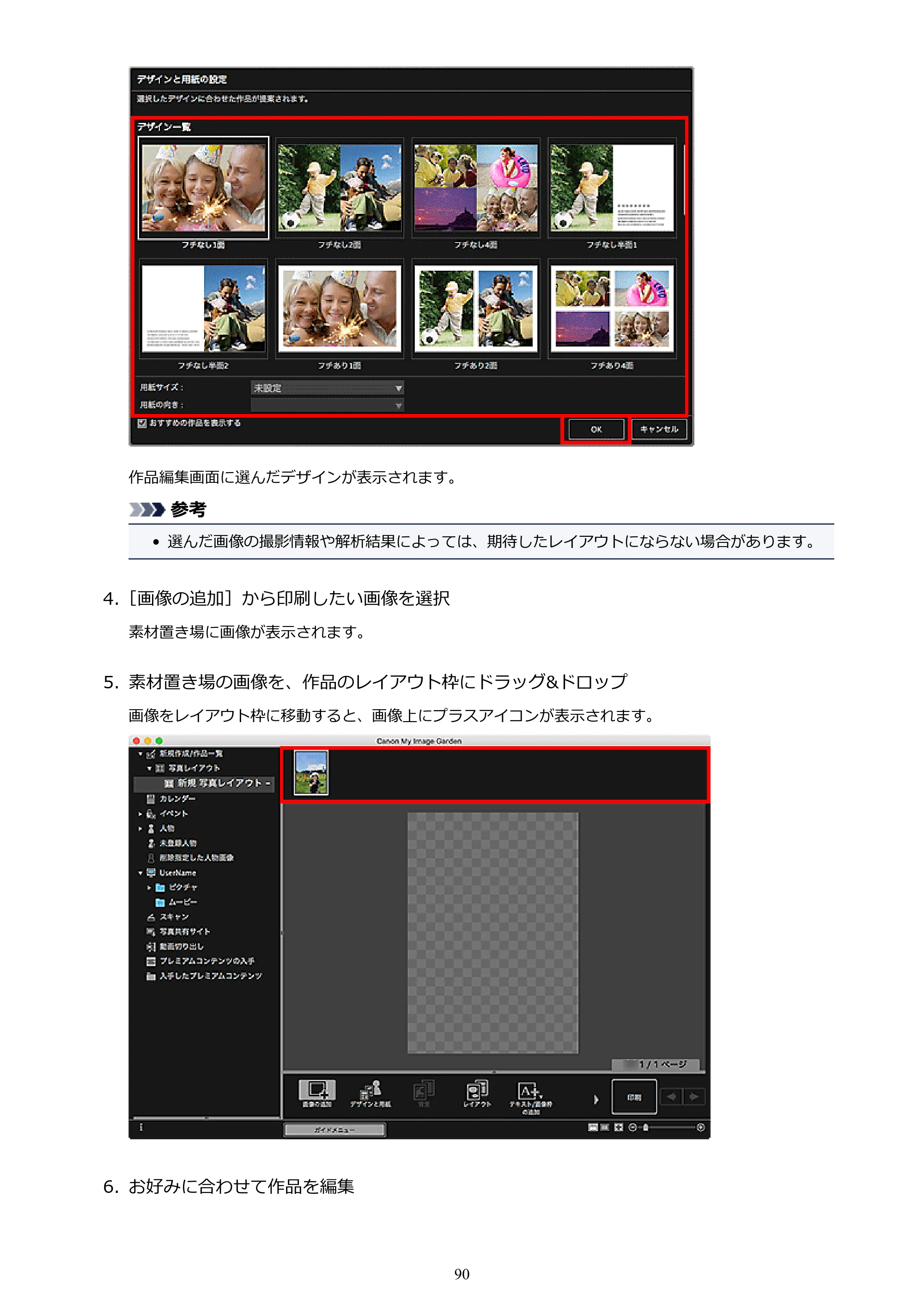
Task: Click the zoom out minus icon
Action: pyautogui.click(x=632, y=1127)
